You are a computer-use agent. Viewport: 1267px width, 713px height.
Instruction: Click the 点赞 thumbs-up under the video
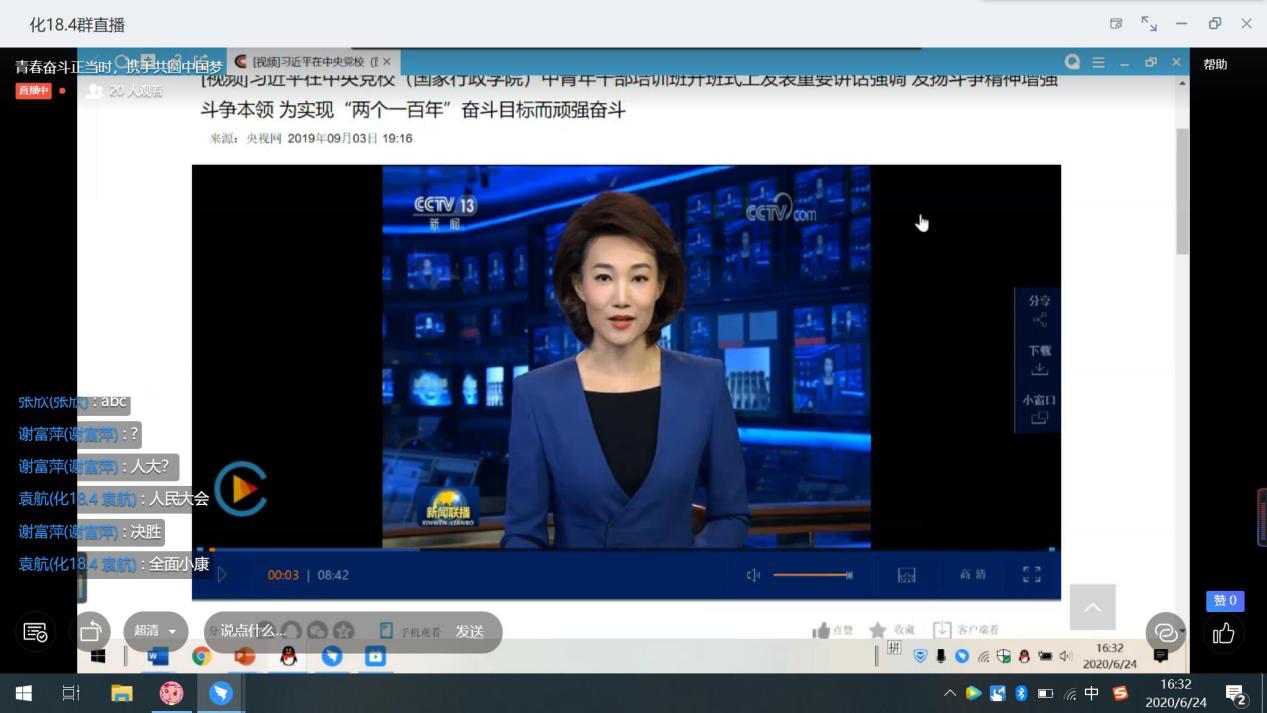[832, 630]
